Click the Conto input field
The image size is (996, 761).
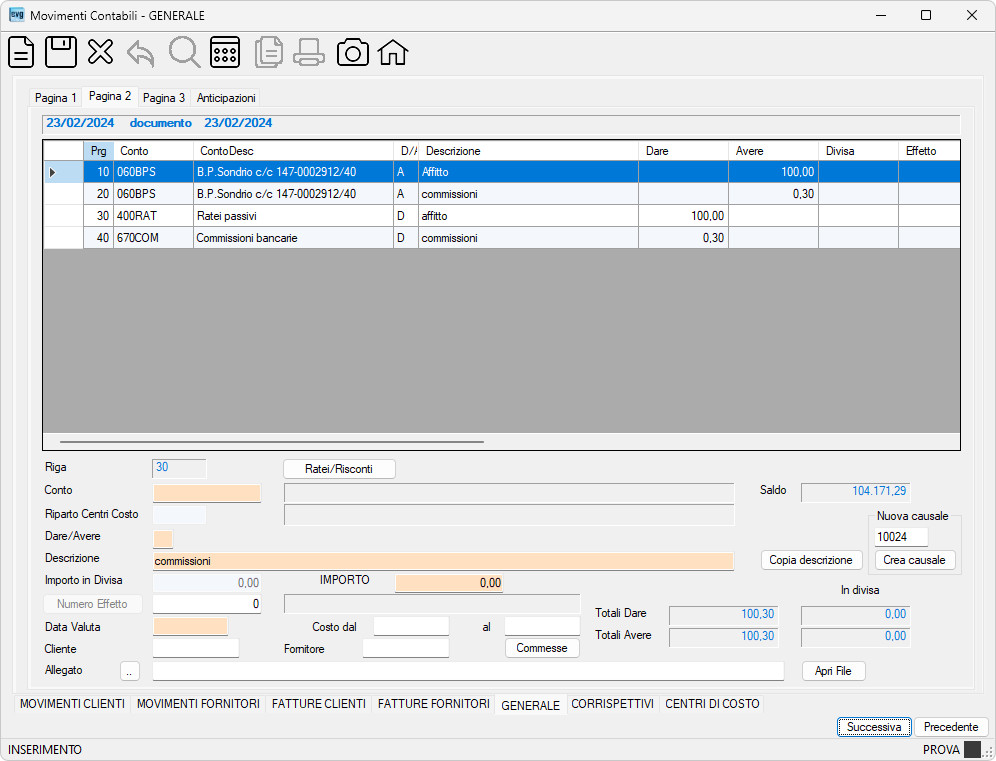point(206,493)
